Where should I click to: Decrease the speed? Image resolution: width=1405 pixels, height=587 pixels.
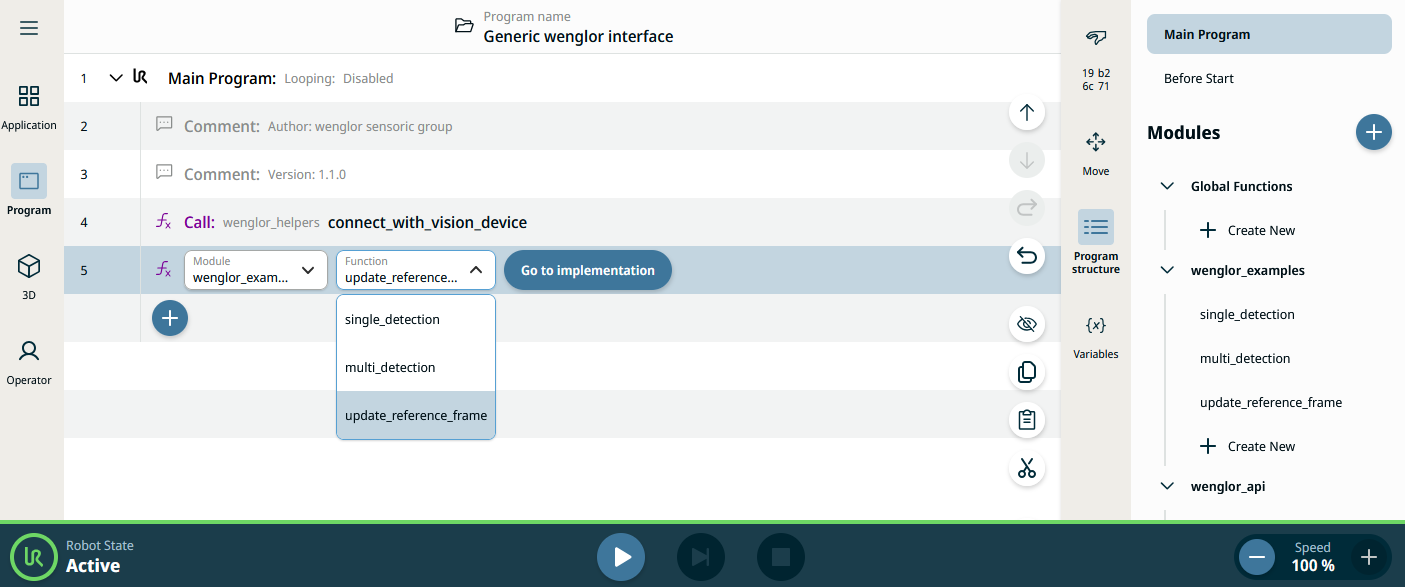click(x=1257, y=557)
